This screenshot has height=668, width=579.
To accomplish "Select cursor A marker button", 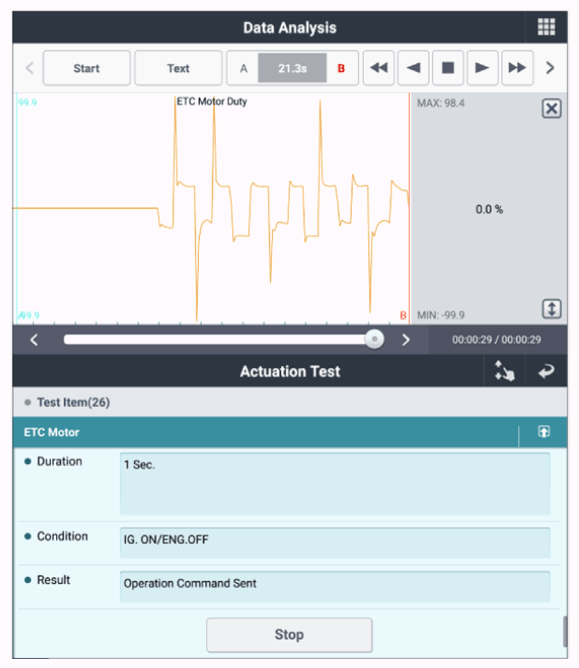I will (243, 68).
